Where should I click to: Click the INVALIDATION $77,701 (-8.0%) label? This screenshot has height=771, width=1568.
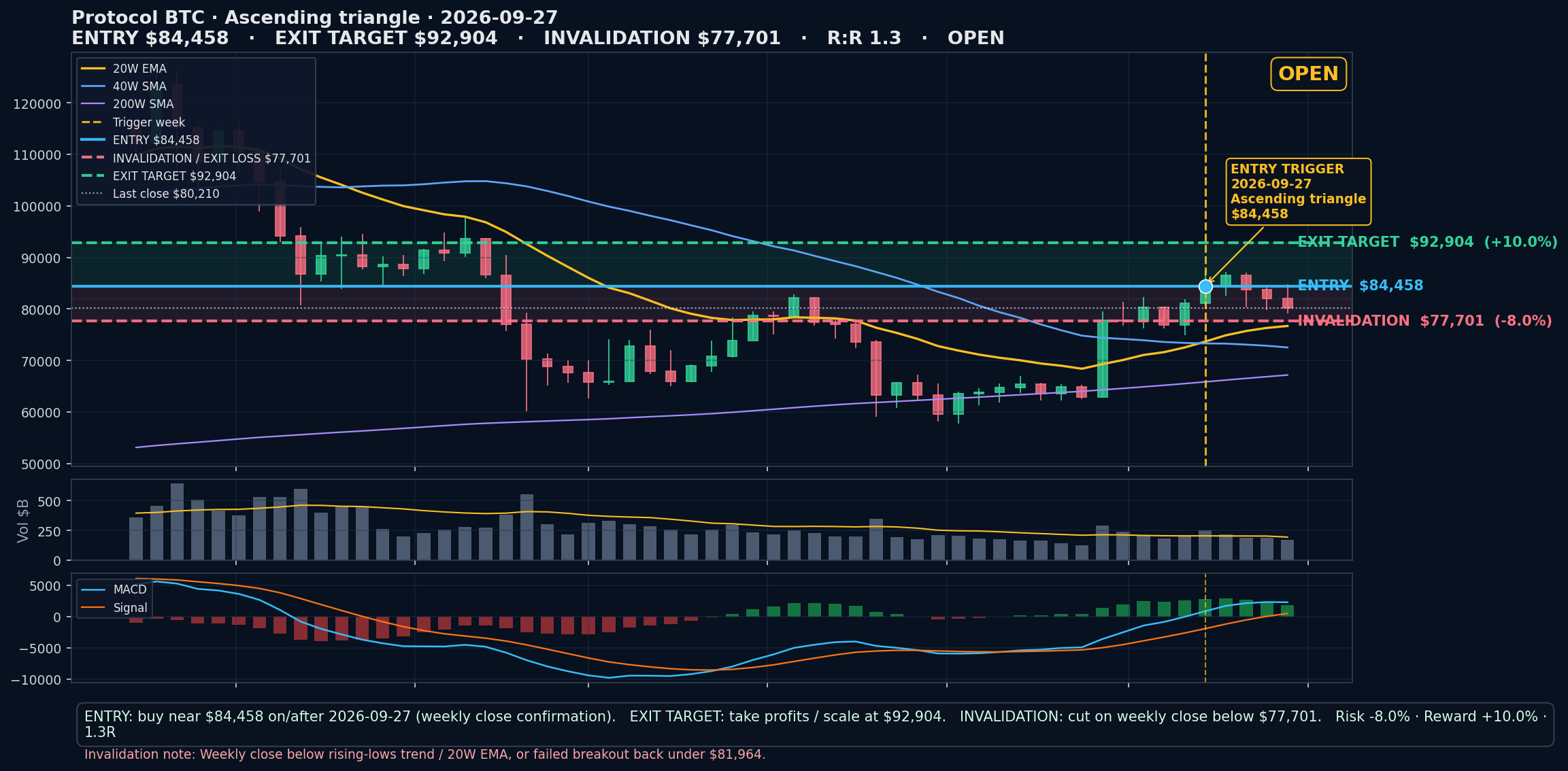pos(1424,321)
